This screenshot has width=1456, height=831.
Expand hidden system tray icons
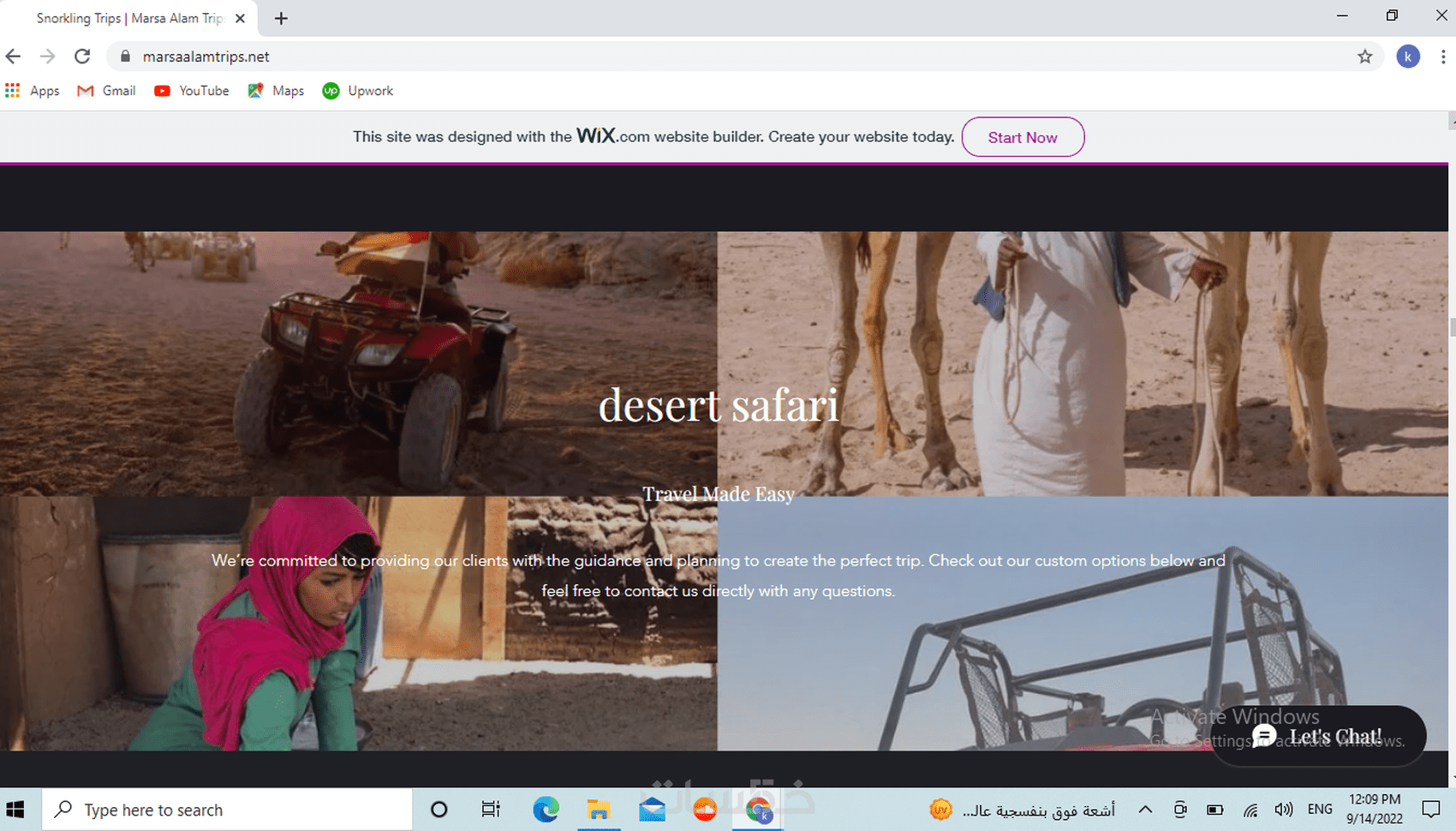[1145, 809]
